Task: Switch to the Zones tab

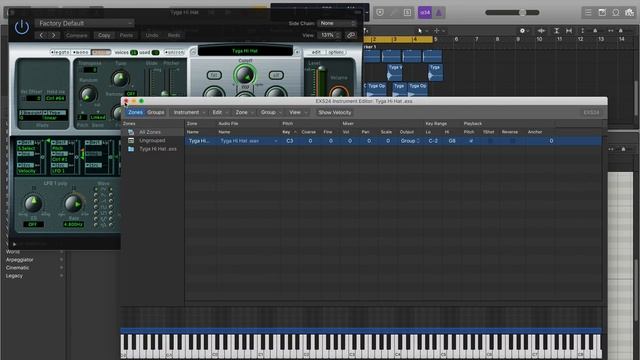Action: (135, 112)
